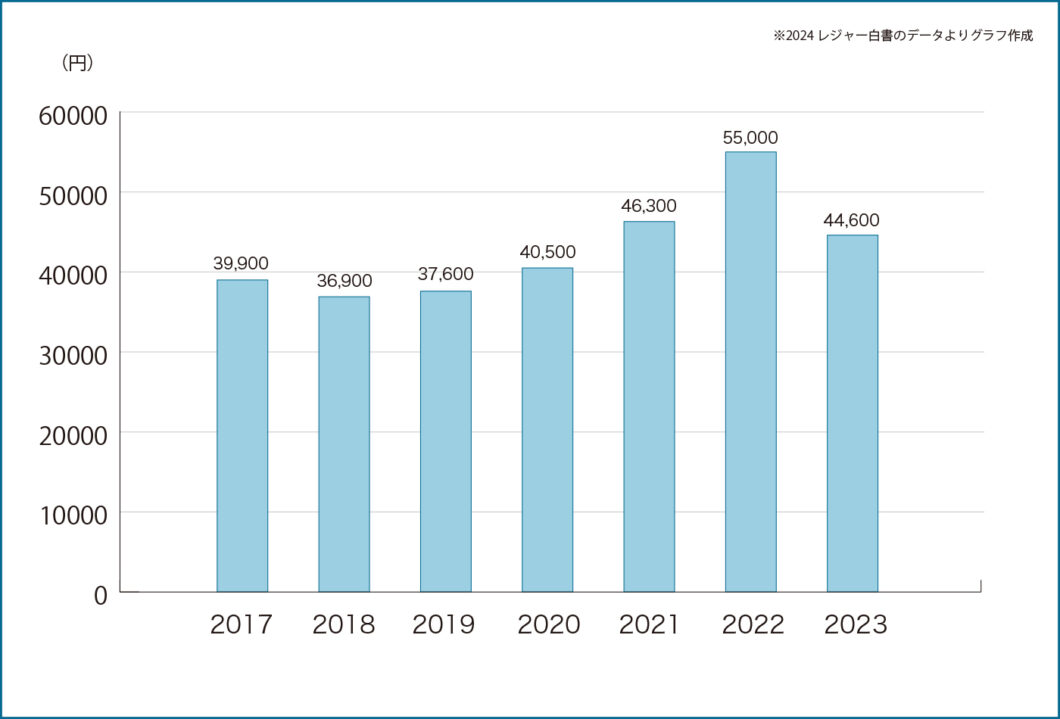Image resolution: width=1060 pixels, height=719 pixels.
Task: Click the 39,900 data label above 2017
Action: pyautogui.click(x=241, y=264)
